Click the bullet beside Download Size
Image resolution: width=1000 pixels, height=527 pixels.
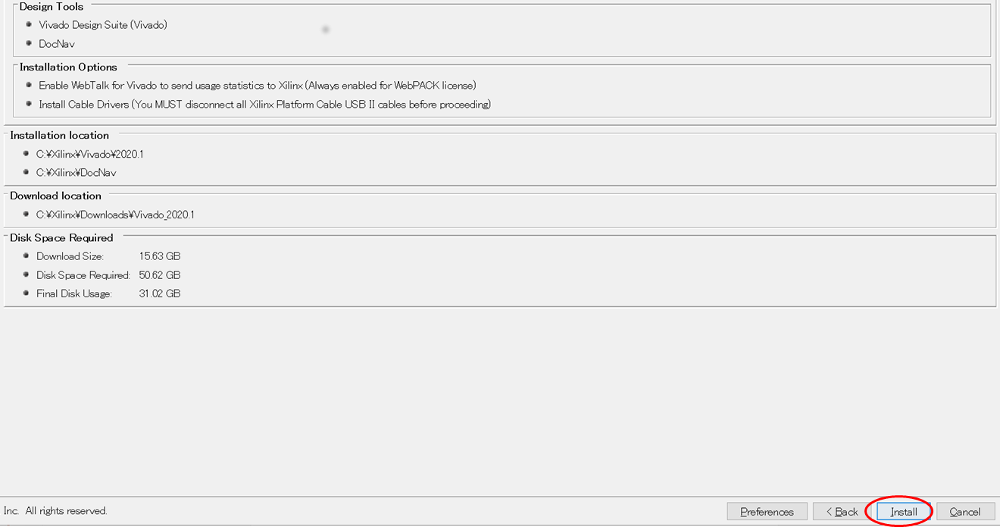coord(26,256)
